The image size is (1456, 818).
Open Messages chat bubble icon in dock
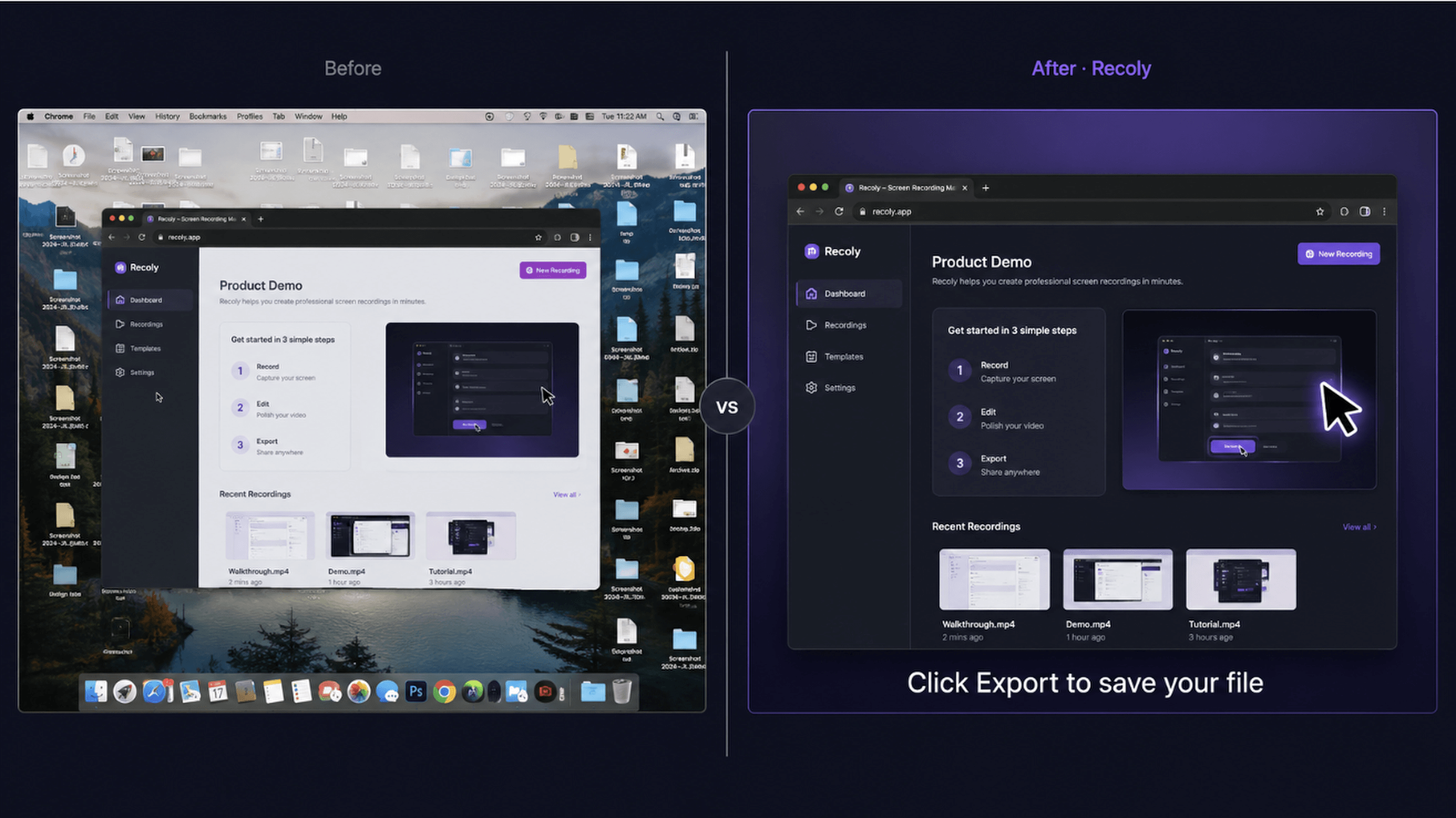387,692
